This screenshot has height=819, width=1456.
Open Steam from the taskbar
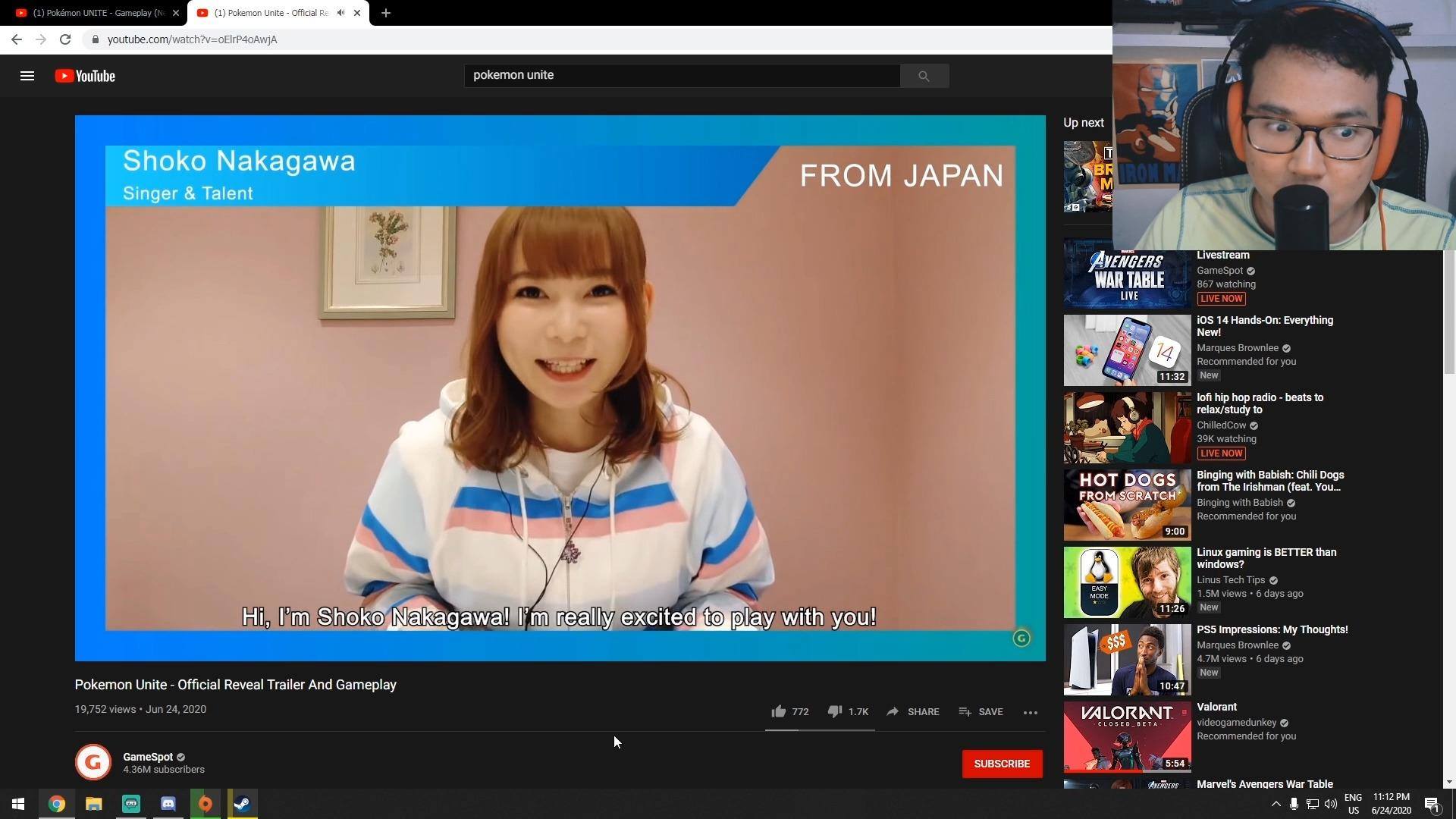pyautogui.click(x=243, y=804)
